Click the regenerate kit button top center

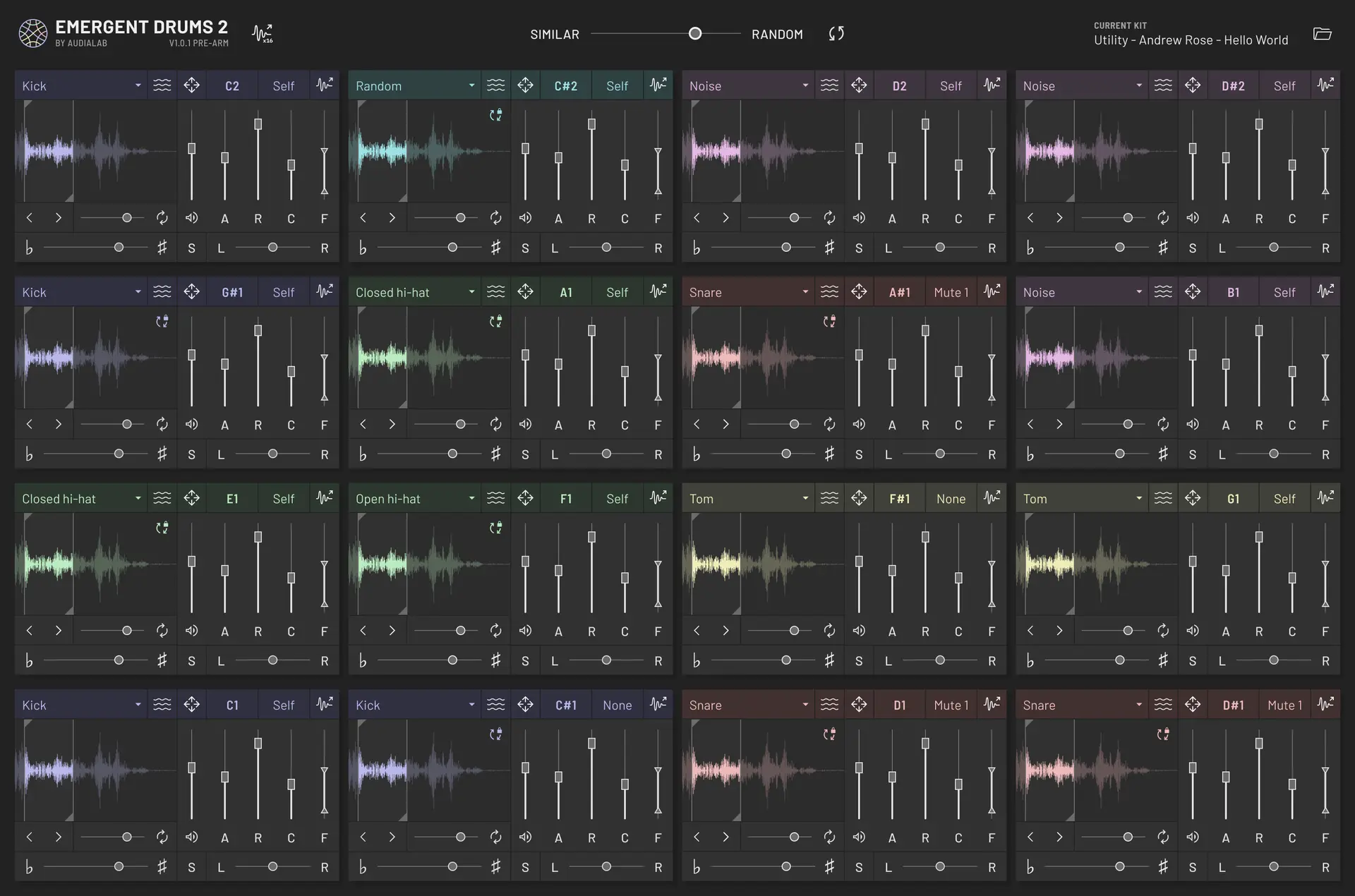coord(836,33)
